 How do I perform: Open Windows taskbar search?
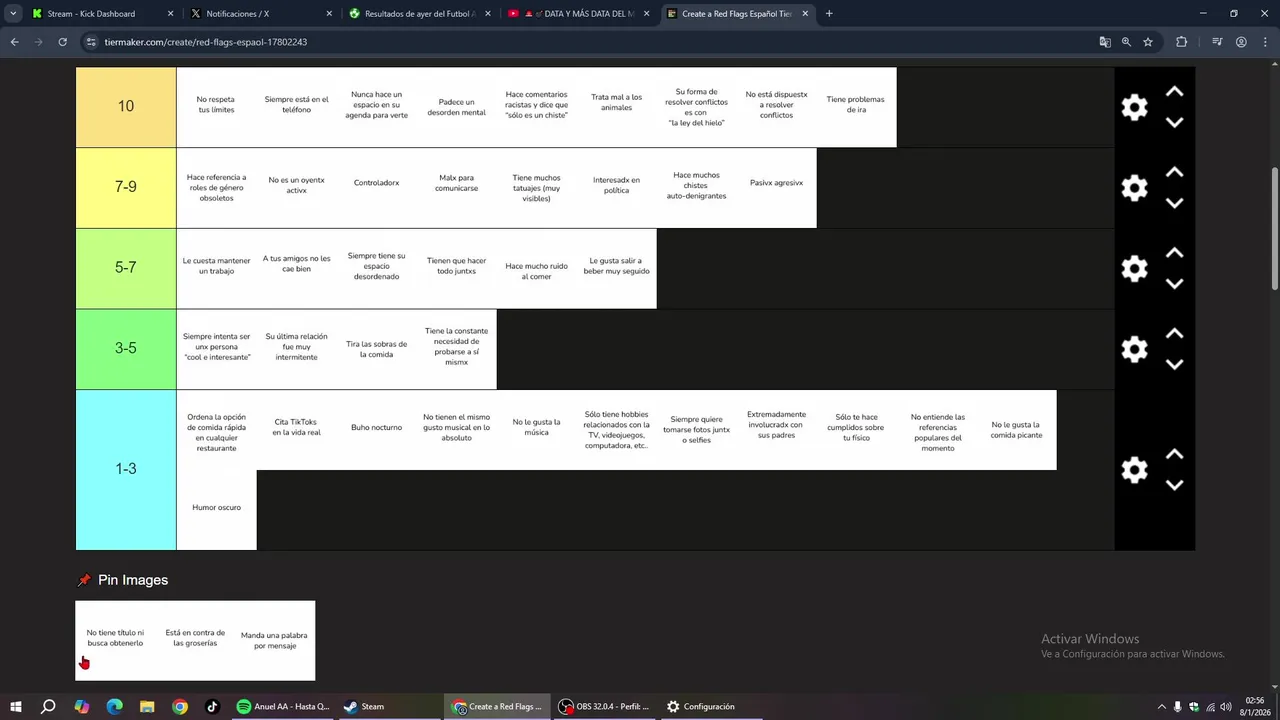coord(48,706)
